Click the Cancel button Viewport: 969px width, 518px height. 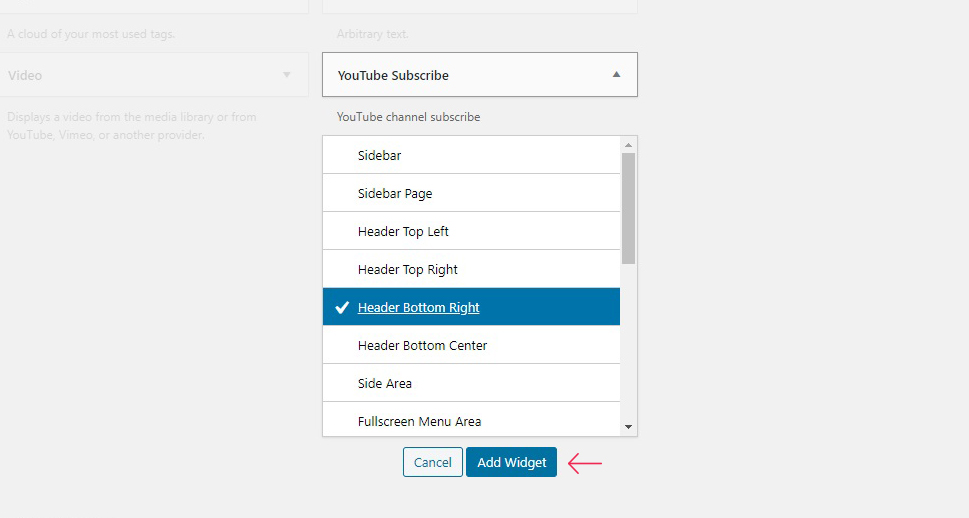point(433,462)
